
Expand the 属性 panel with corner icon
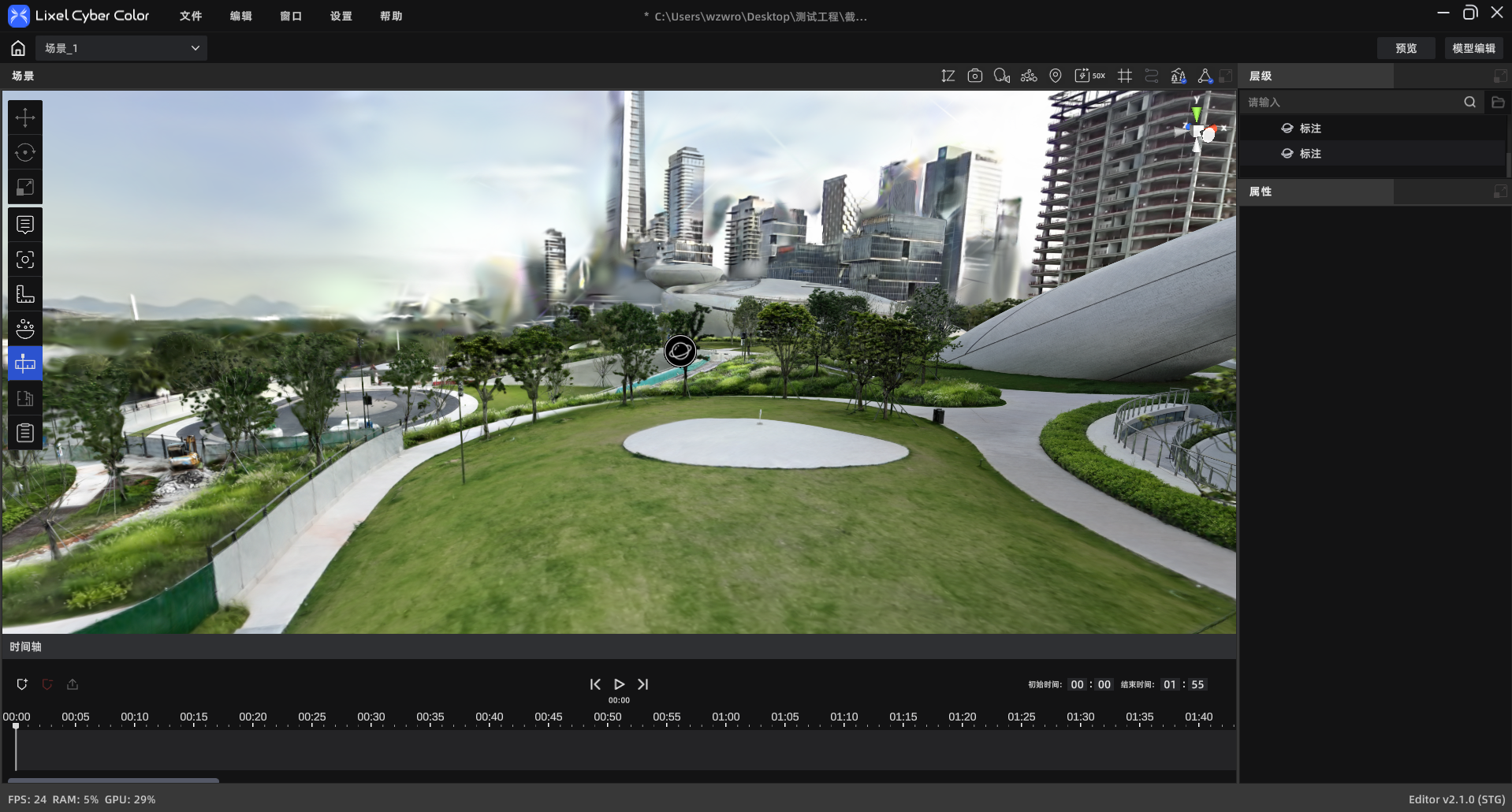(x=1500, y=192)
